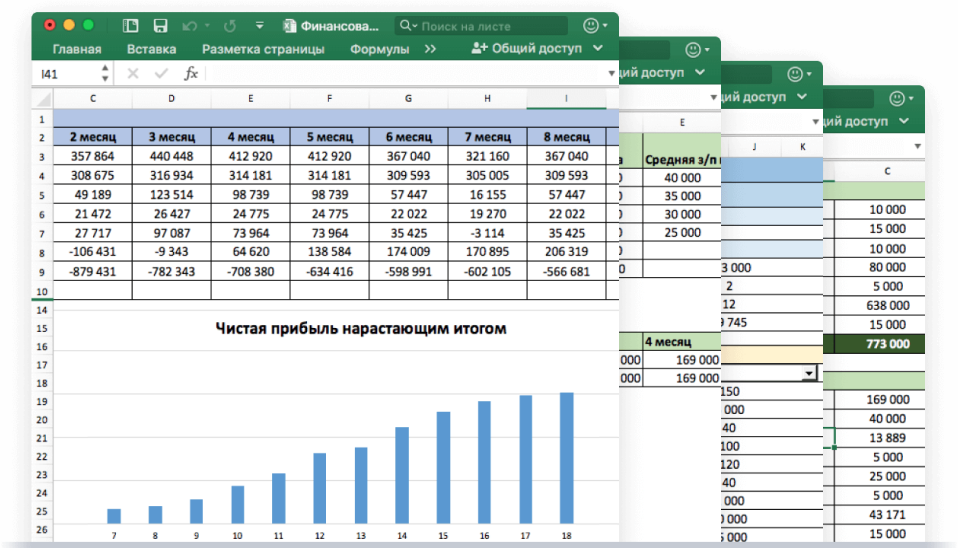958x548 pixels.
Task: Click the smiley icon in fourth window
Action: tap(897, 99)
